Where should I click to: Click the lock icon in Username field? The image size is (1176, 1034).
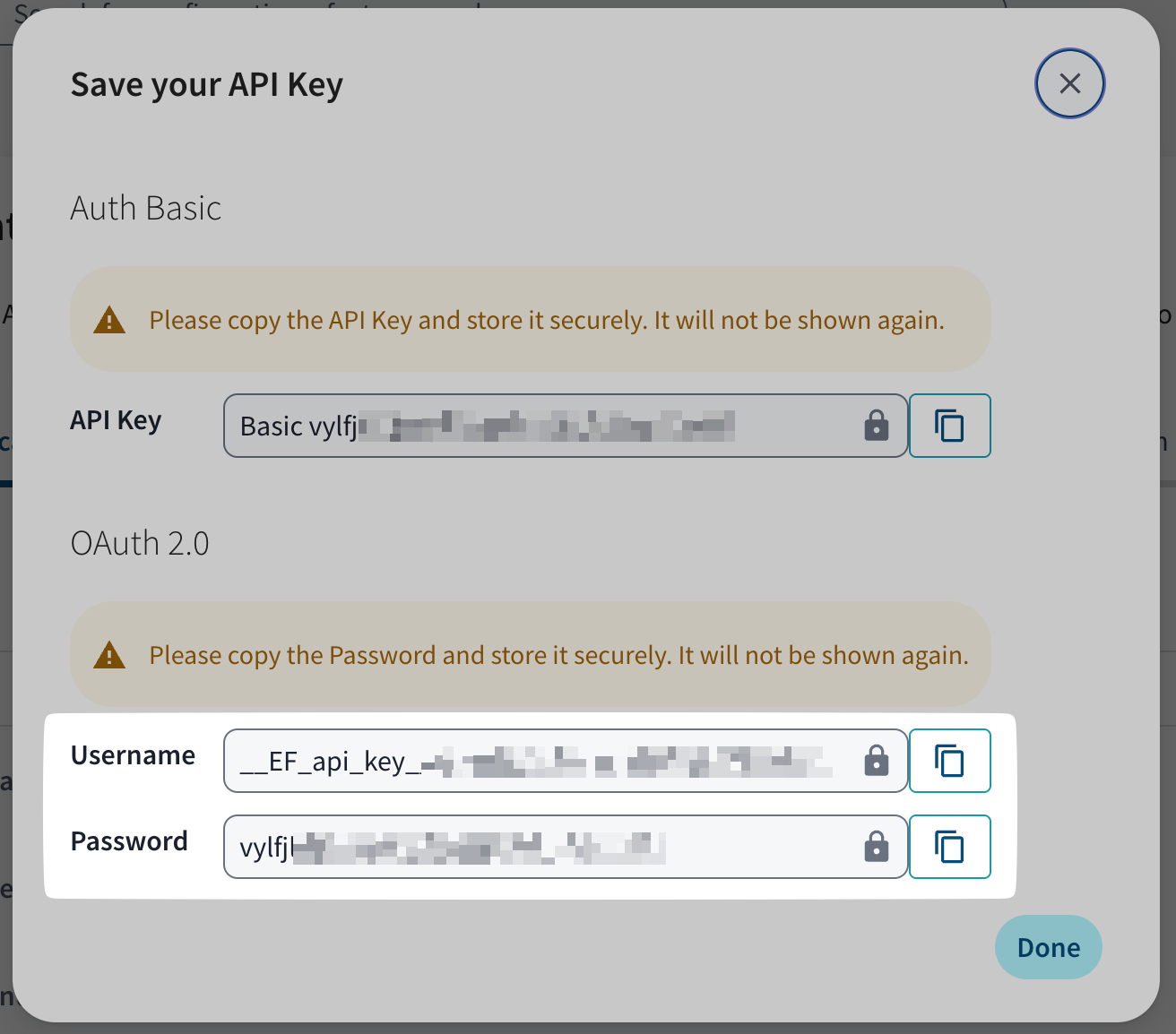point(876,761)
